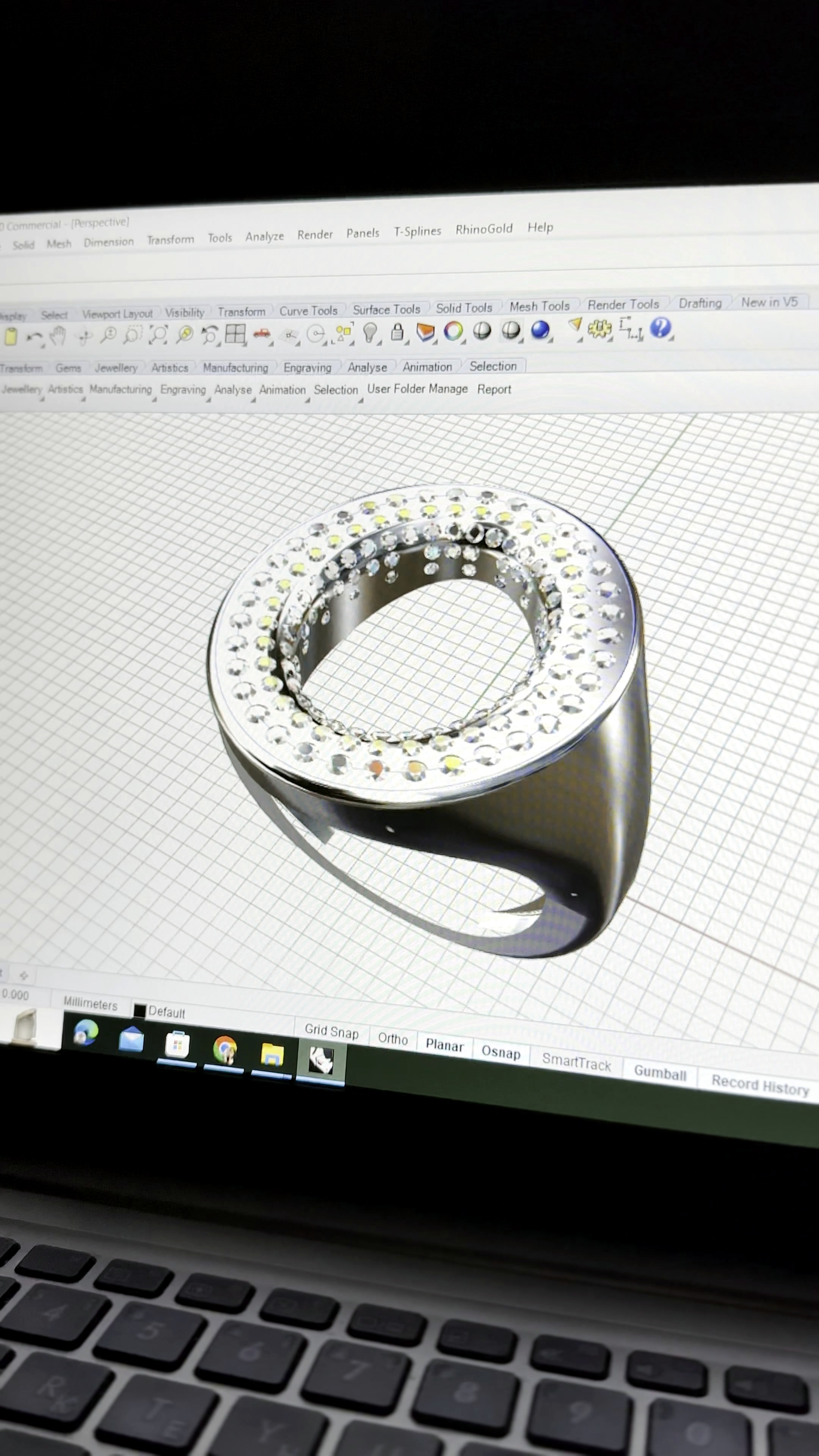Open the Millimeters units pane in status bar

90,1004
